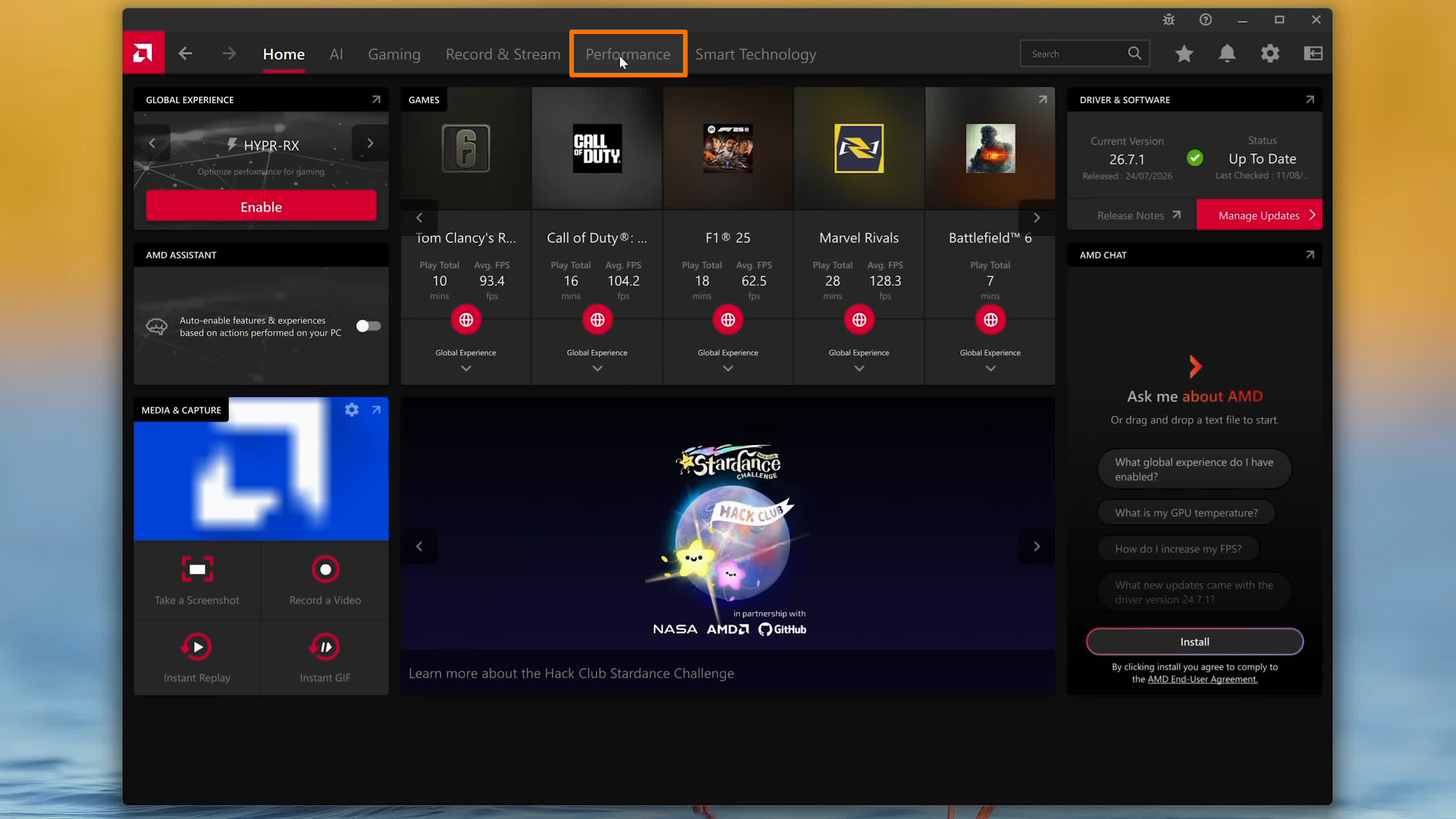Open the help question mark icon
This screenshot has width=1456, height=819.
(x=1205, y=20)
